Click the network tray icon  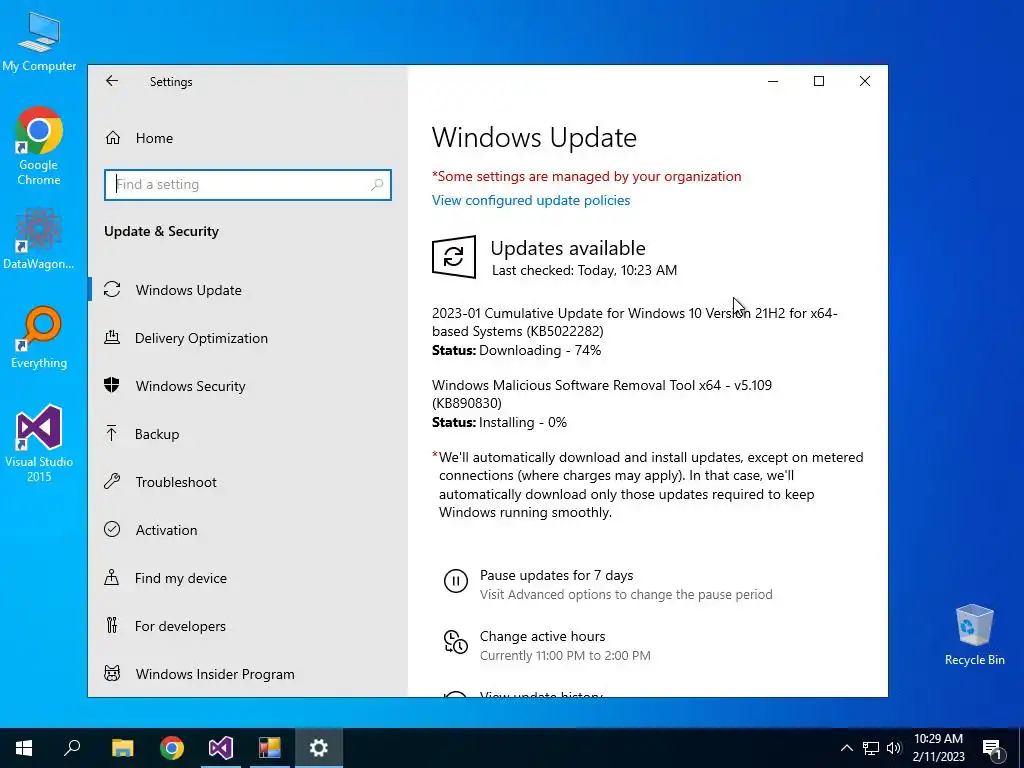871,748
